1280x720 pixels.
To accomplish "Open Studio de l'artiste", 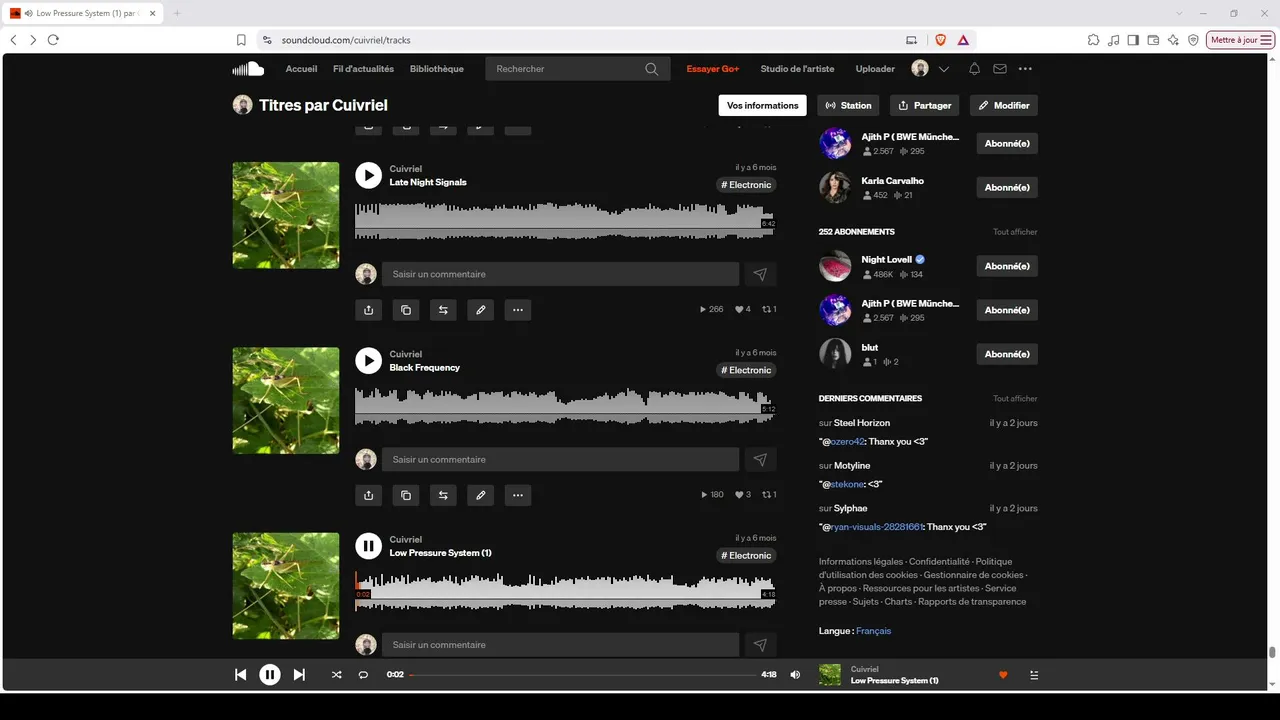I will click(x=797, y=69).
